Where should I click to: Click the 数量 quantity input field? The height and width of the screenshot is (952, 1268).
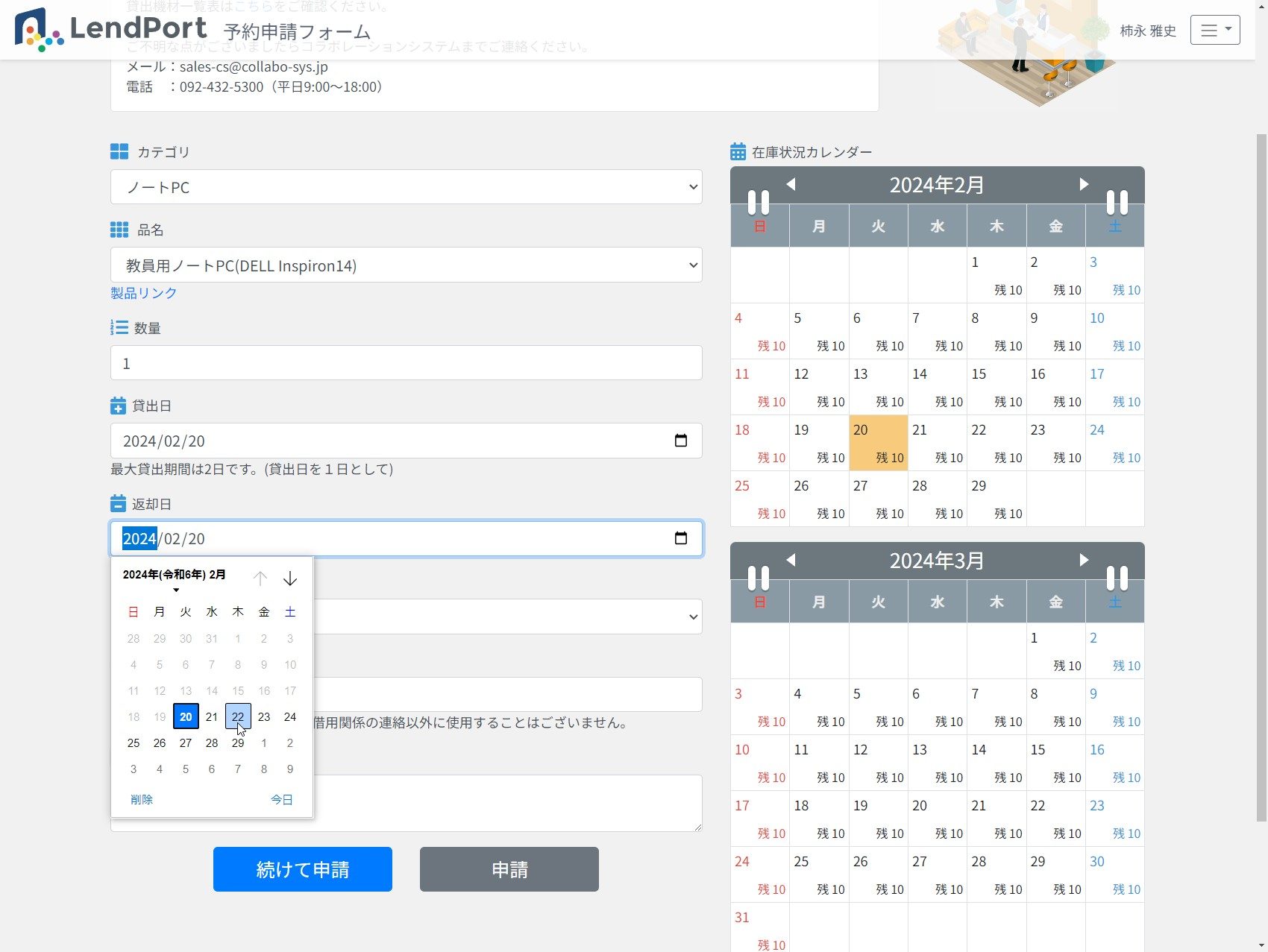coord(407,363)
